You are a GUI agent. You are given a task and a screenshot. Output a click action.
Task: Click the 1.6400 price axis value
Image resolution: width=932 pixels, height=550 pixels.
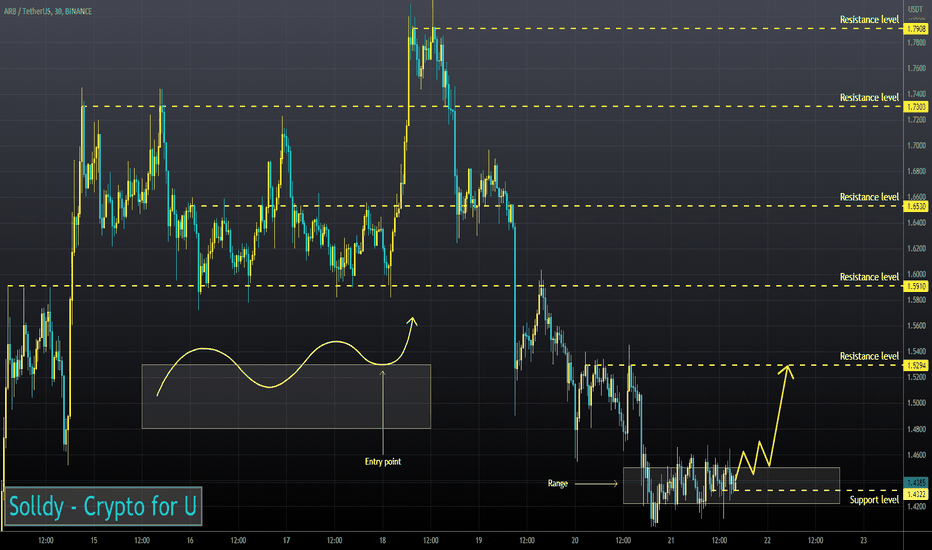point(917,223)
